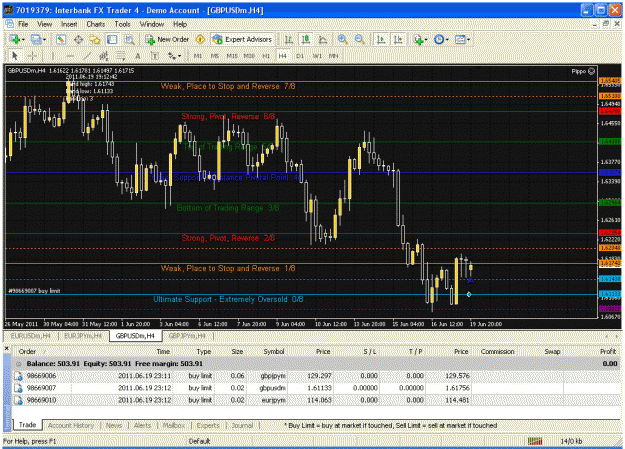The width and height of the screenshot is (625, 449).
Task: Select the arrow cursor tool
Action: pyautogui.click(x=15, y=56)
